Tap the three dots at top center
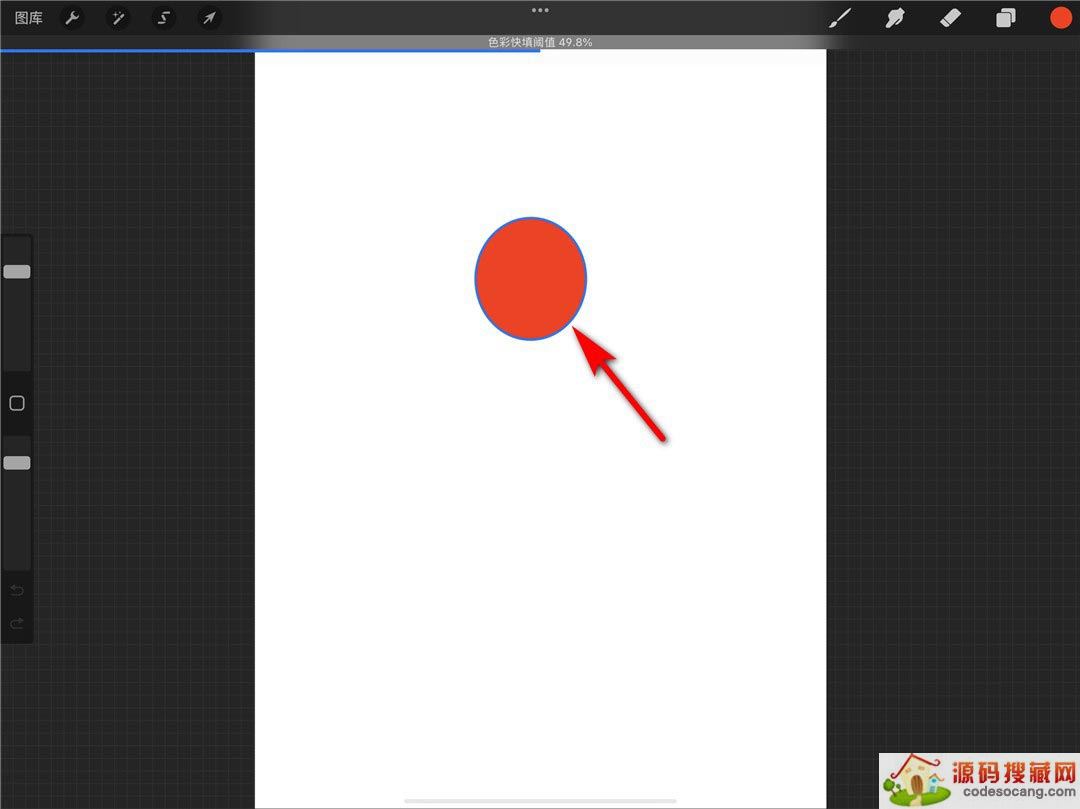This screenshot has height=809, width=1080. click(540, 10)
